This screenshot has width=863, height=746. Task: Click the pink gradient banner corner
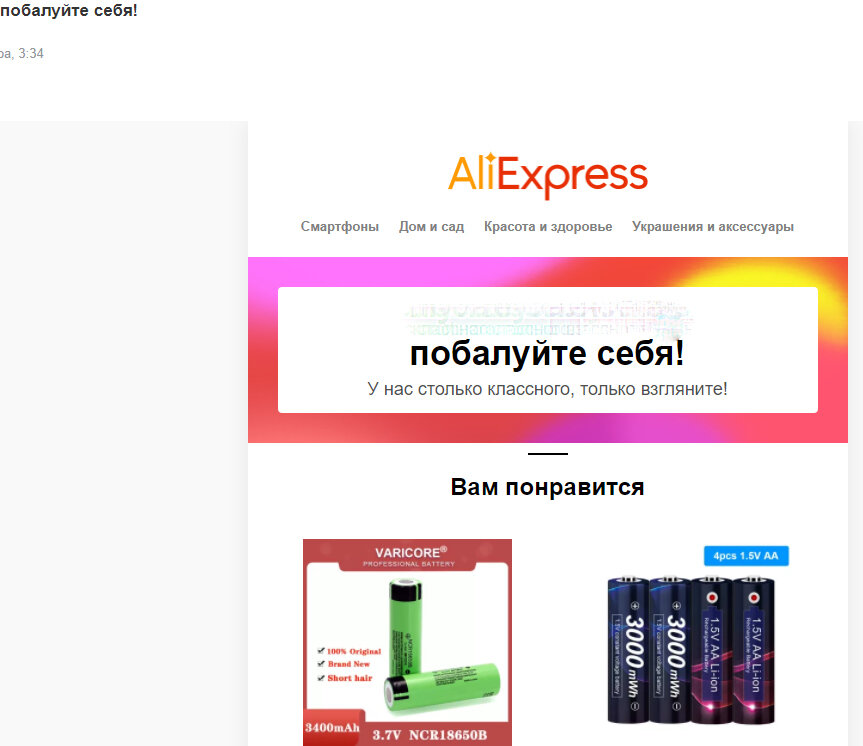263,271
